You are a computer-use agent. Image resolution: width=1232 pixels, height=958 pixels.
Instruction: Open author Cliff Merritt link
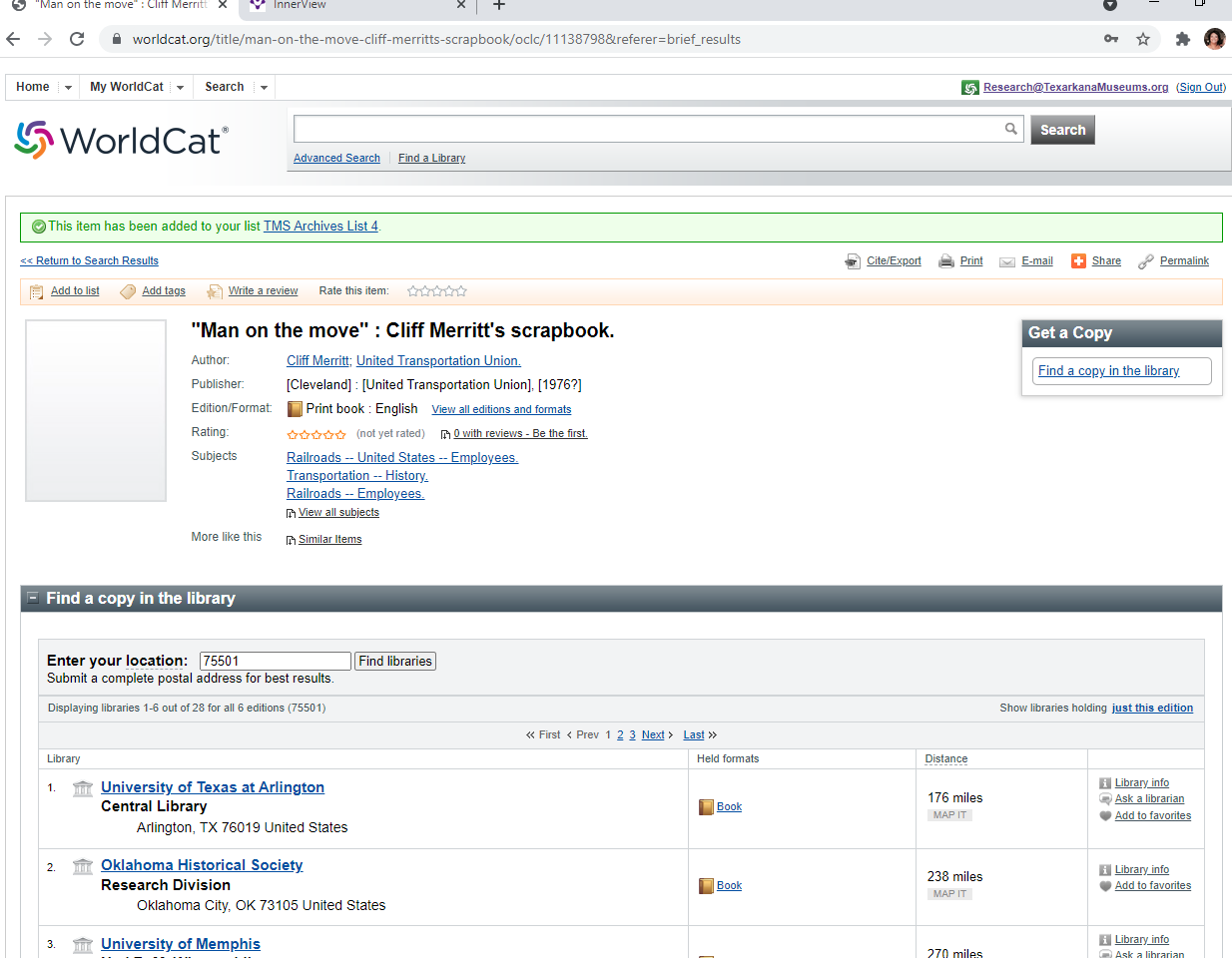tap(317, 361)
